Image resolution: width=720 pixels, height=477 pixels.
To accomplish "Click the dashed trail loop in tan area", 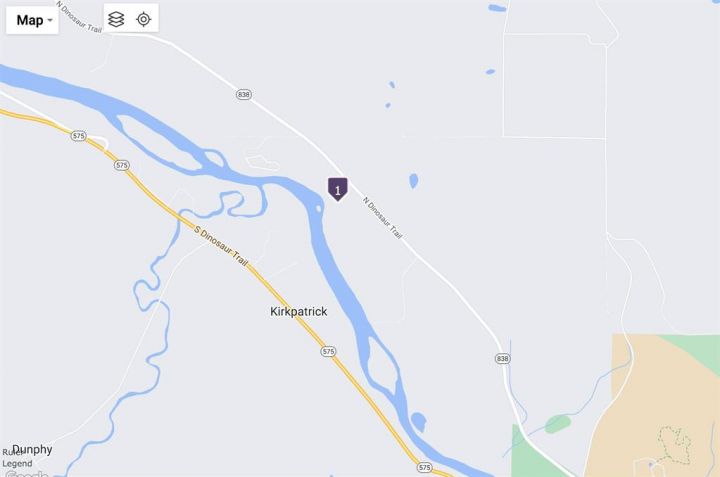I will pos(675,442).
